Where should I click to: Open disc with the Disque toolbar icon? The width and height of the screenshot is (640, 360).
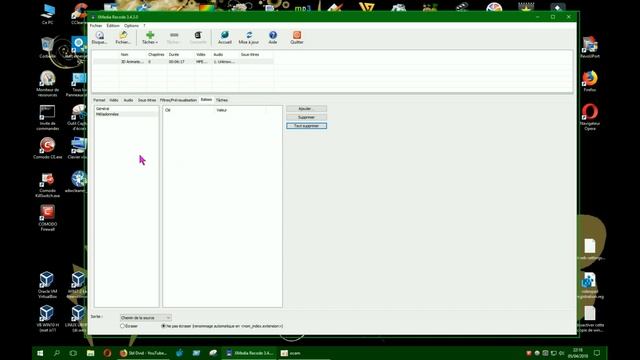pyautogui.click(x=100, y=37)
